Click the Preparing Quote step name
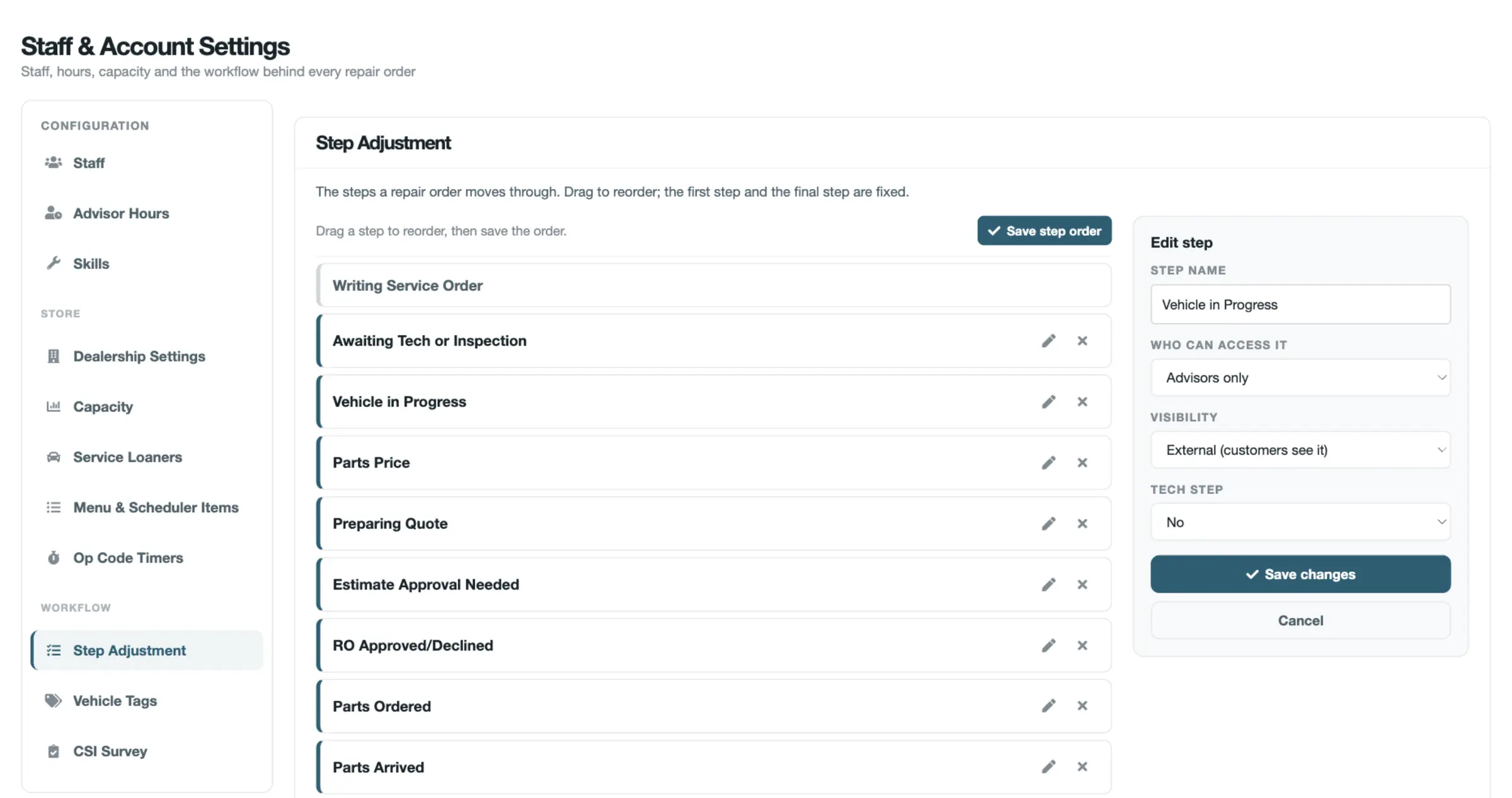The height and width of the screenshot is (798, 1512). coord(390,524)
